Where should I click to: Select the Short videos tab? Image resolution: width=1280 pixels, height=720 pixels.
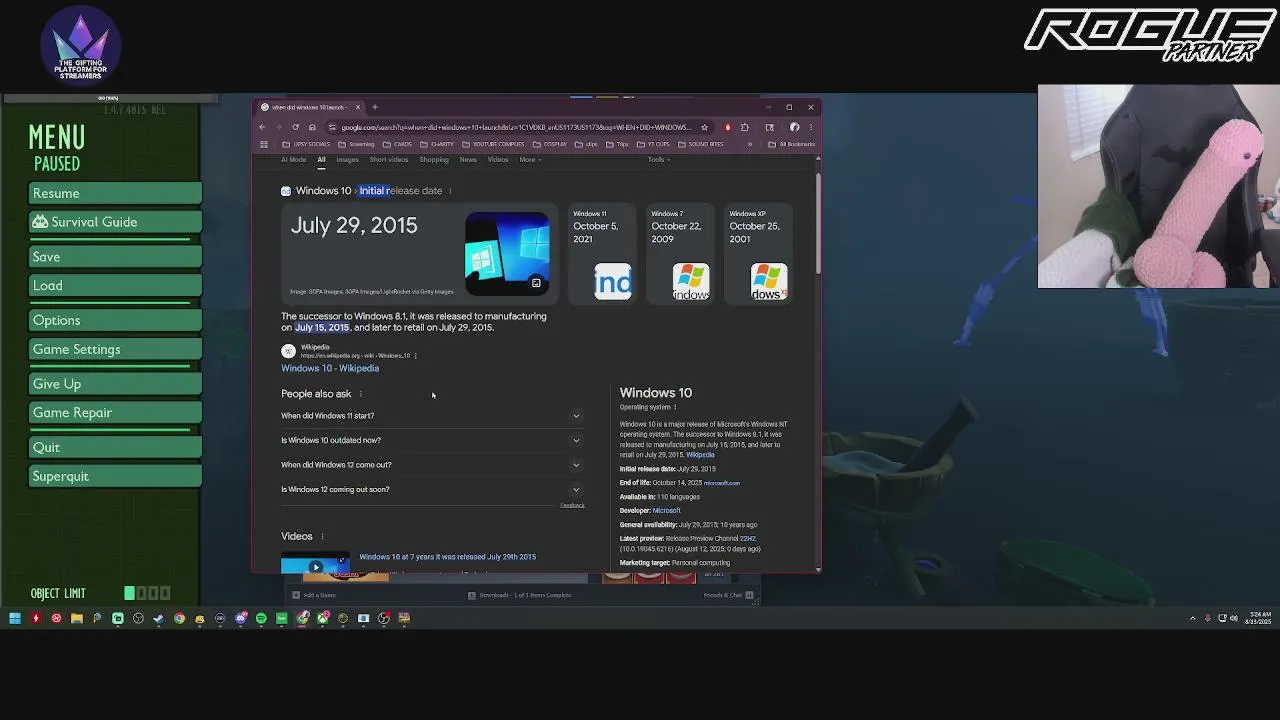tap(389, 160)
